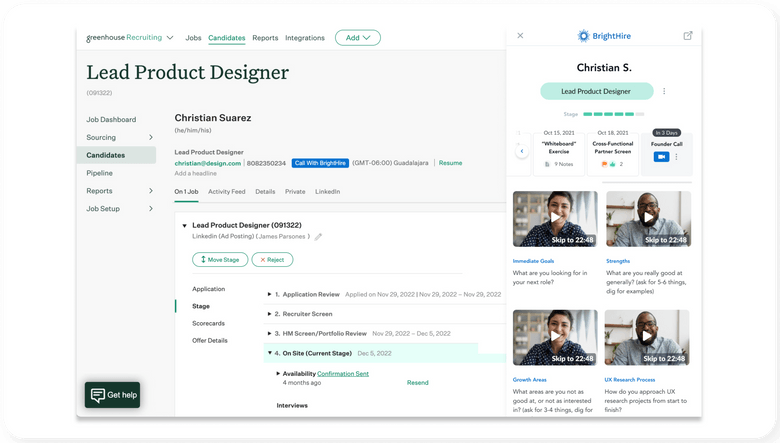780x443 pixels.
Task: Open Jobs in top navigation
Action: (193, 38)
